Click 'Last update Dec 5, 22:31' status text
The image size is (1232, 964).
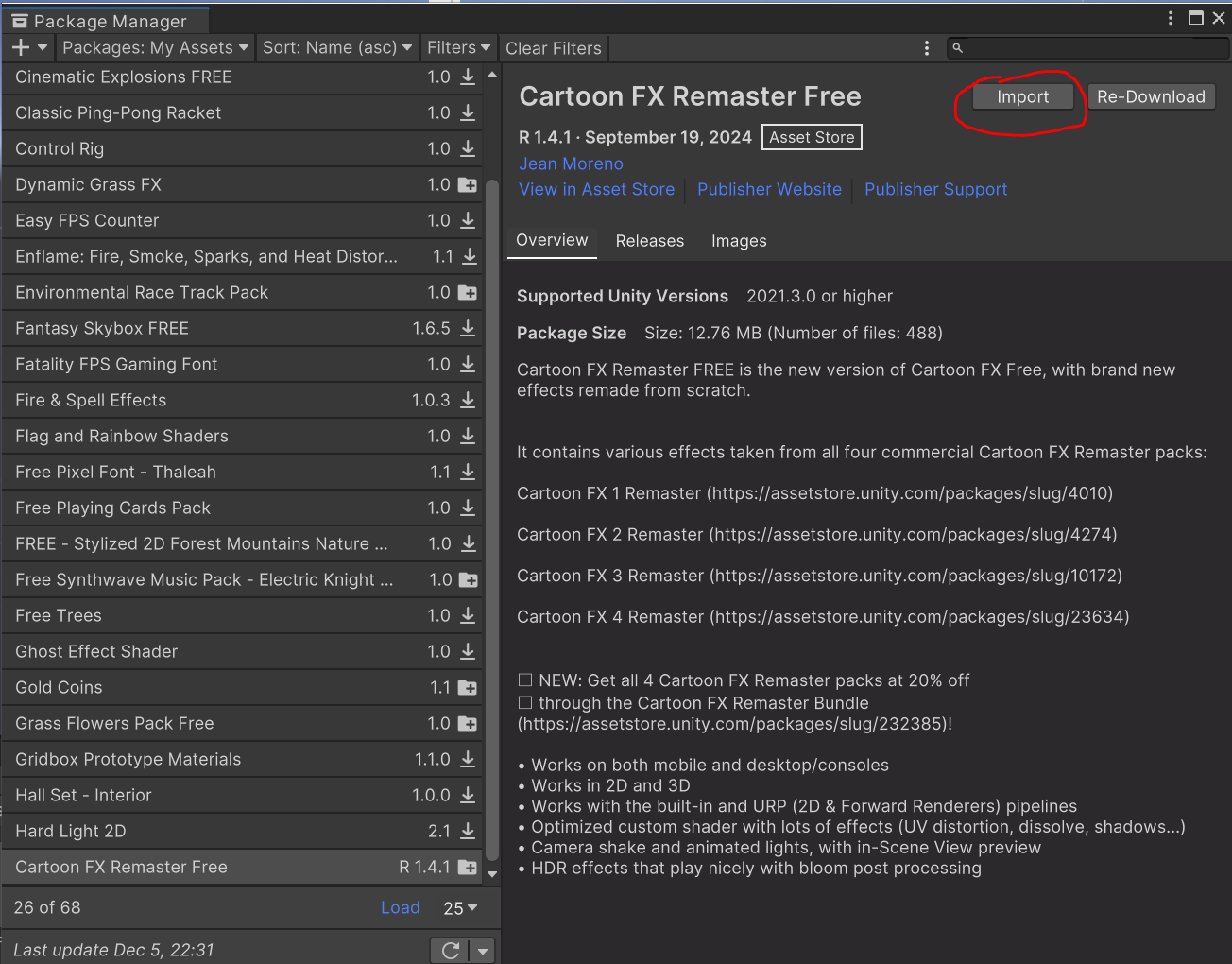coord(113,950)
